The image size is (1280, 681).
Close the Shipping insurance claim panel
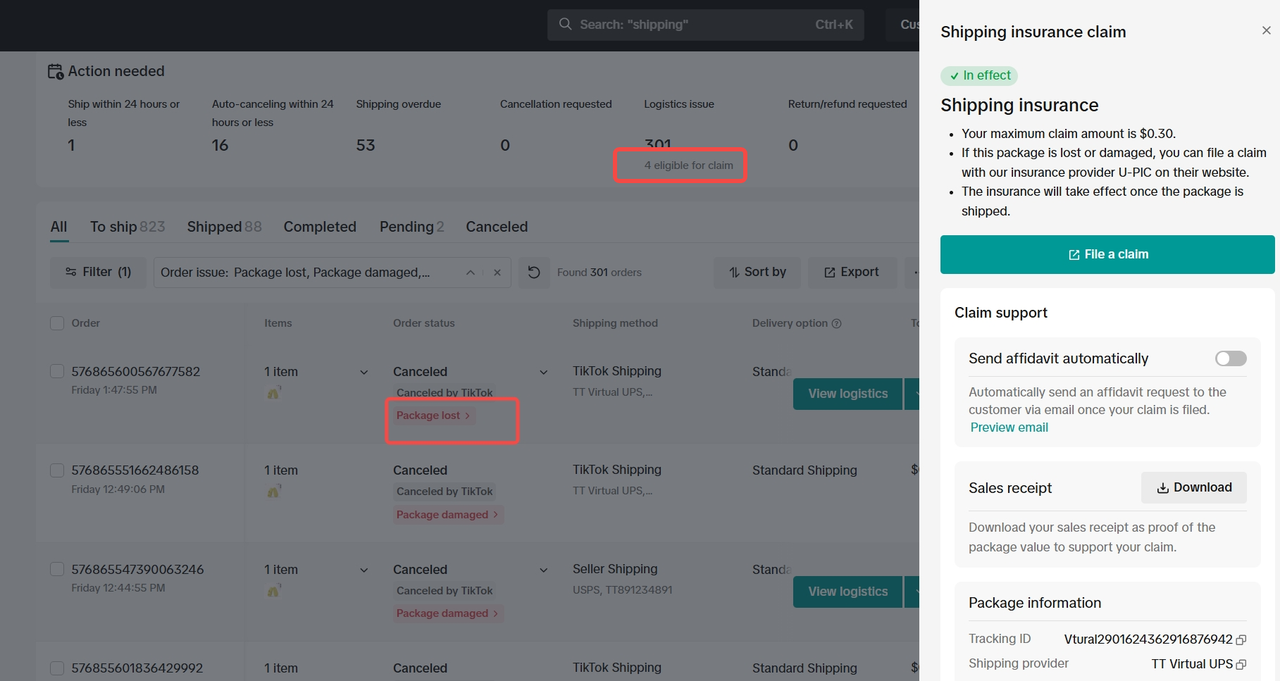point(1266,32)
